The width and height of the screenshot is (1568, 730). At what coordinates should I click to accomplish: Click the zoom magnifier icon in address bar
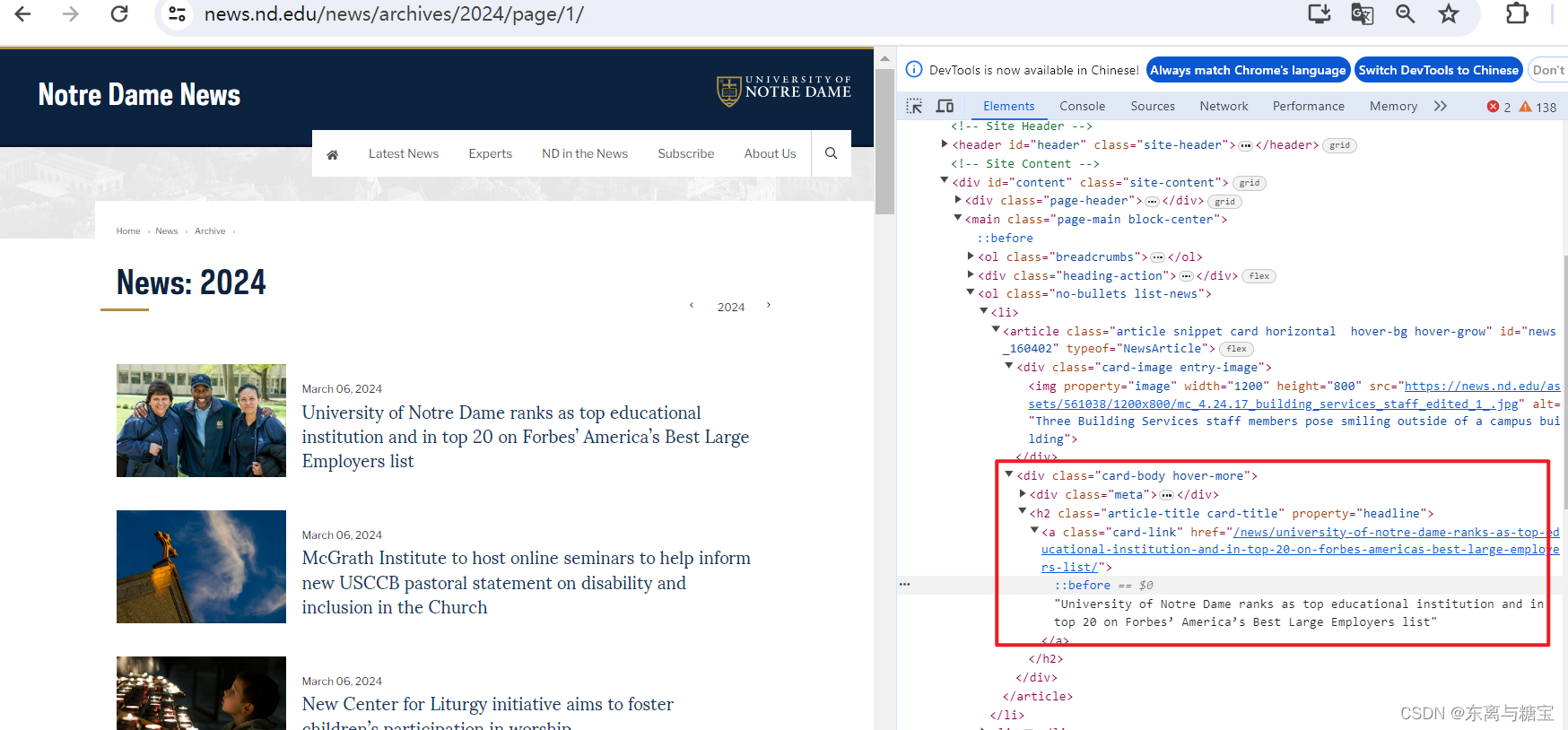[x=1406, y=13]
